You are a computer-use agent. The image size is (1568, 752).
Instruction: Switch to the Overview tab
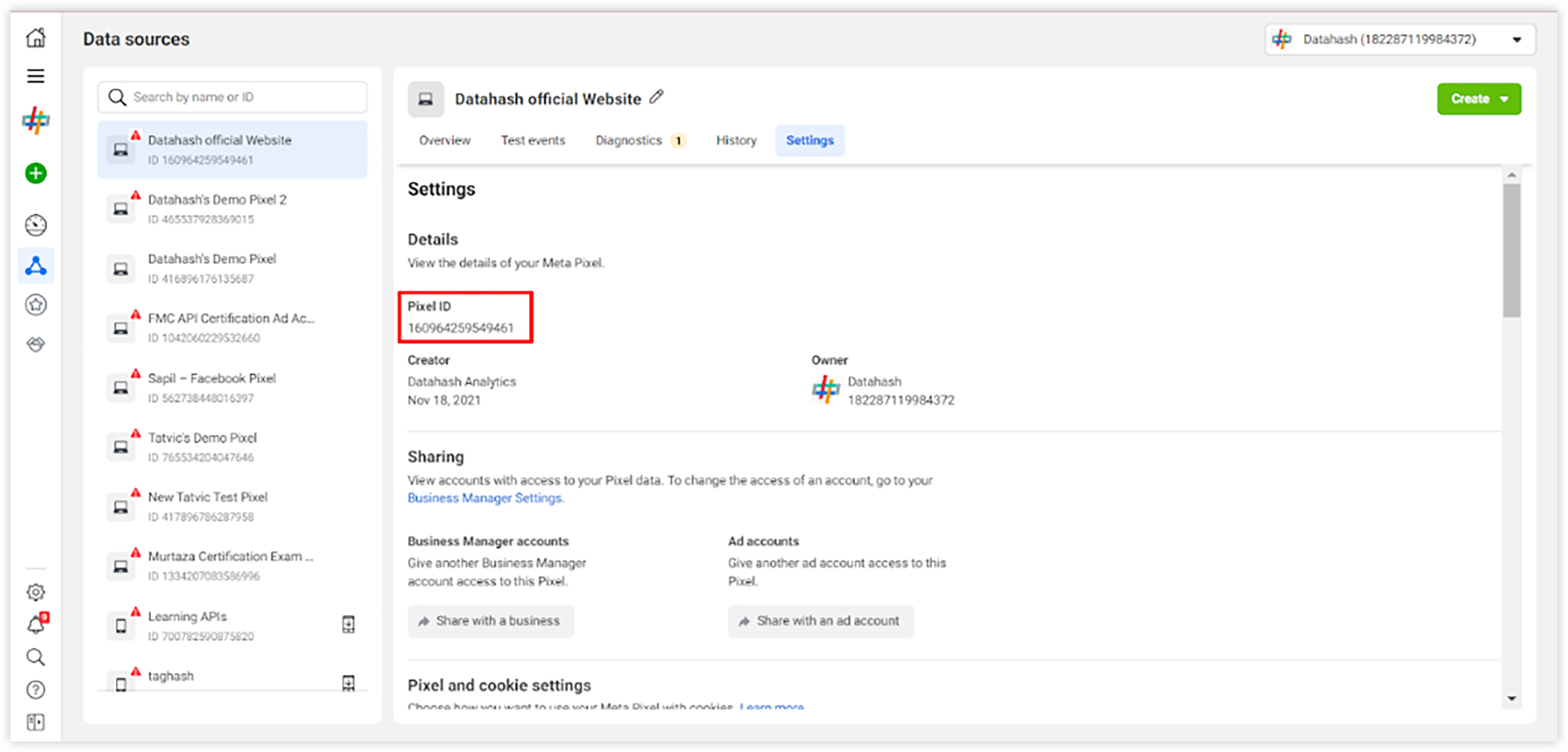tap(444, 141)
